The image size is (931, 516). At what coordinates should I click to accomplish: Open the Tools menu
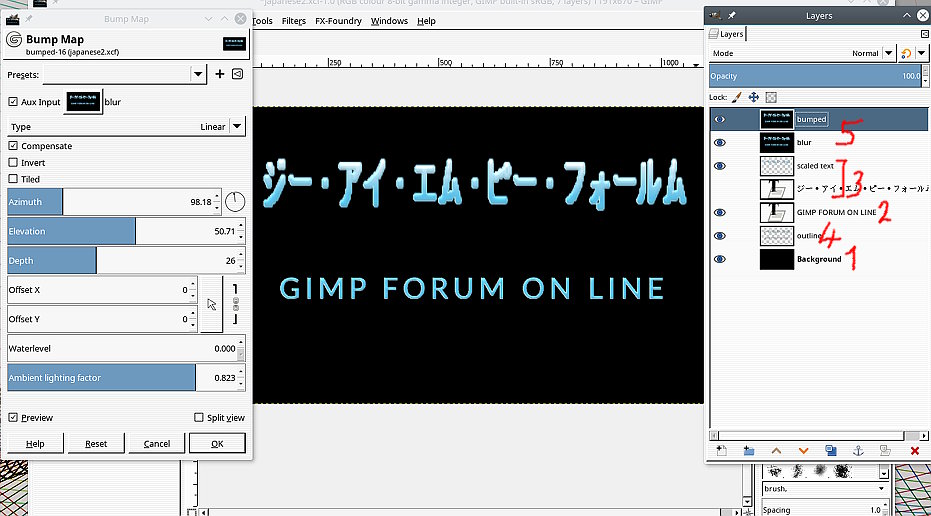262,21
